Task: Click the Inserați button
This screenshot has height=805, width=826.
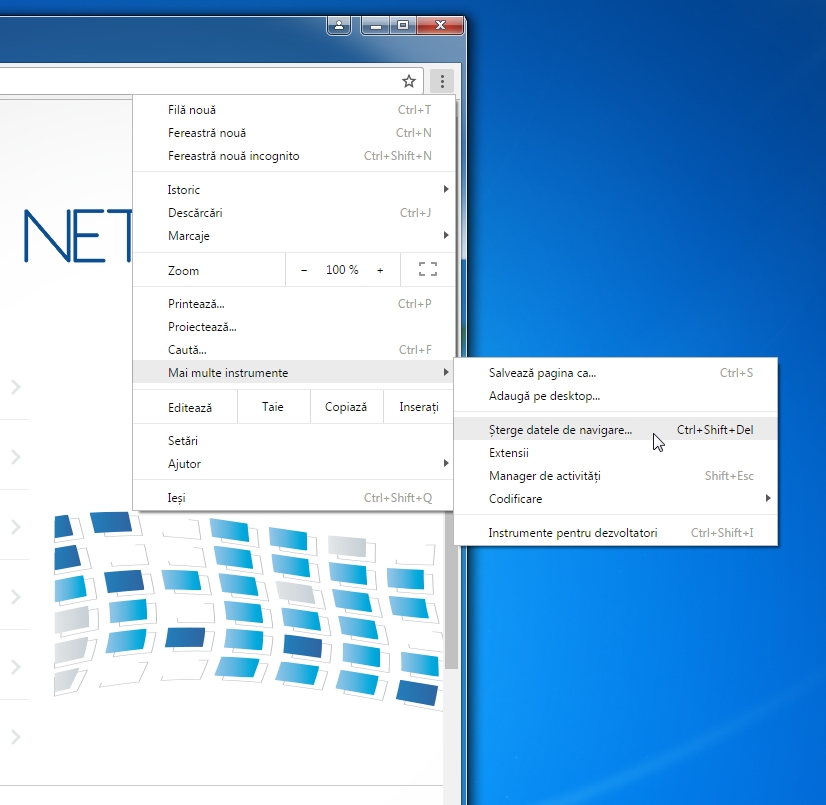Action: pos(419,407)
